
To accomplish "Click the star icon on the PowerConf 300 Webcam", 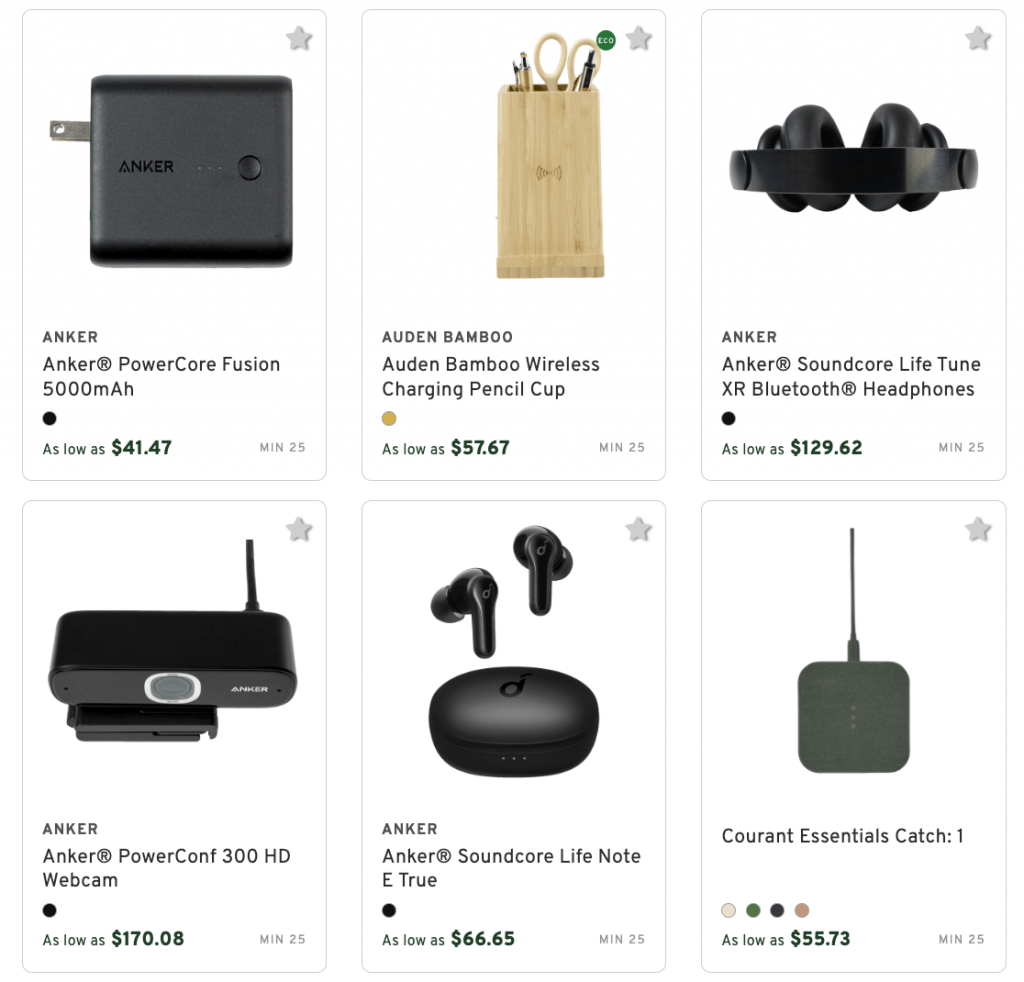I will pyautogui.click(x=298, y=529).
